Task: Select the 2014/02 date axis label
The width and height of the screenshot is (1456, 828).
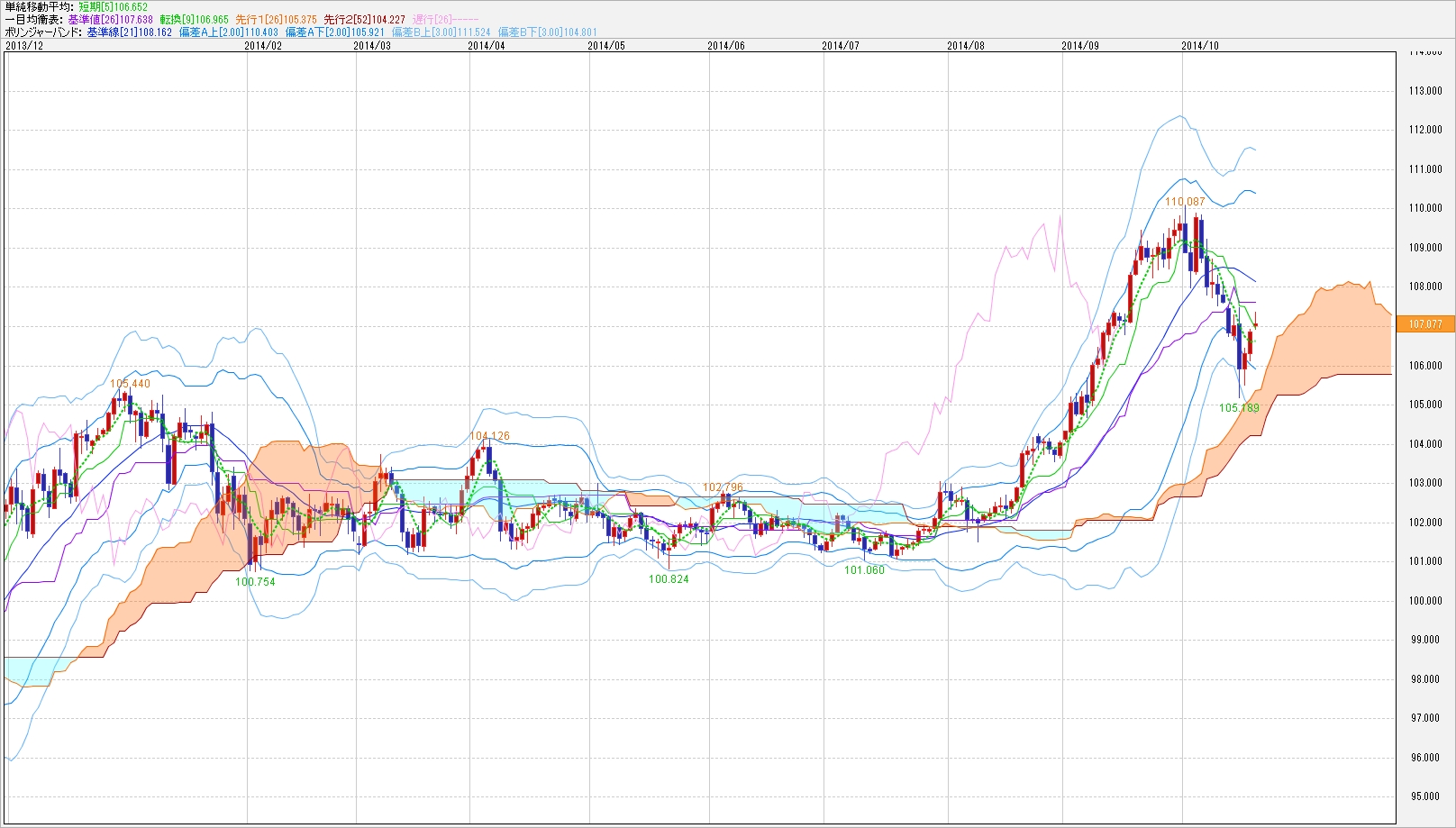Action: pyautogui.click(x=263, y=45)
